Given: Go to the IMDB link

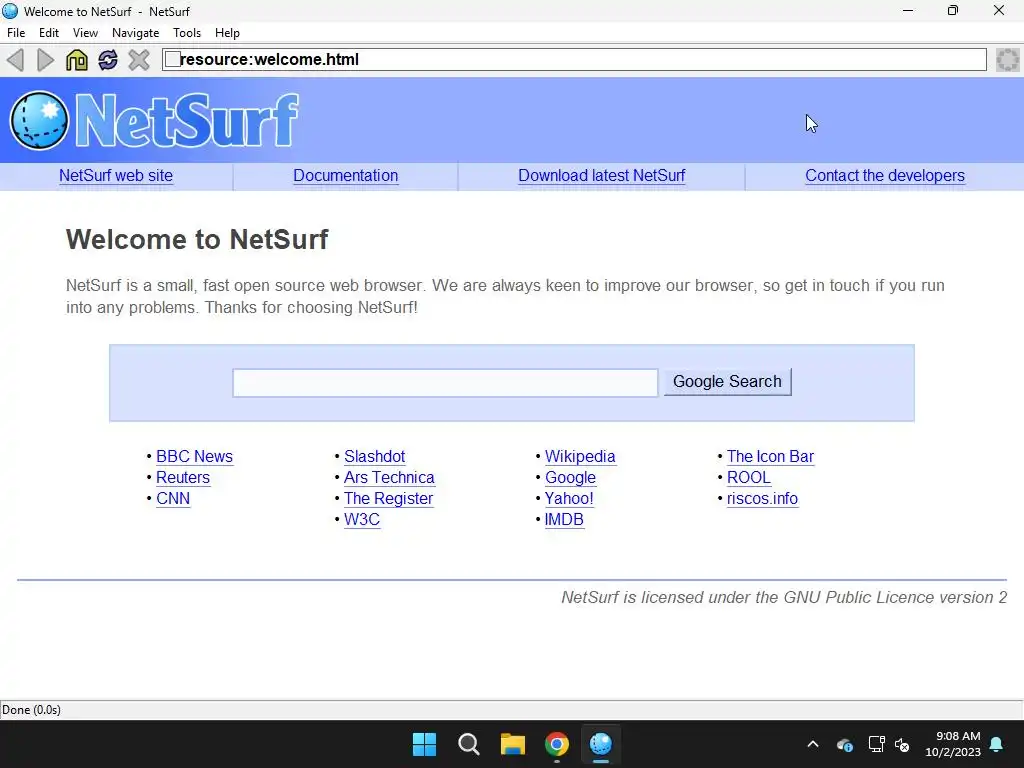Looking at the screenshot, I should click(564, 519).
